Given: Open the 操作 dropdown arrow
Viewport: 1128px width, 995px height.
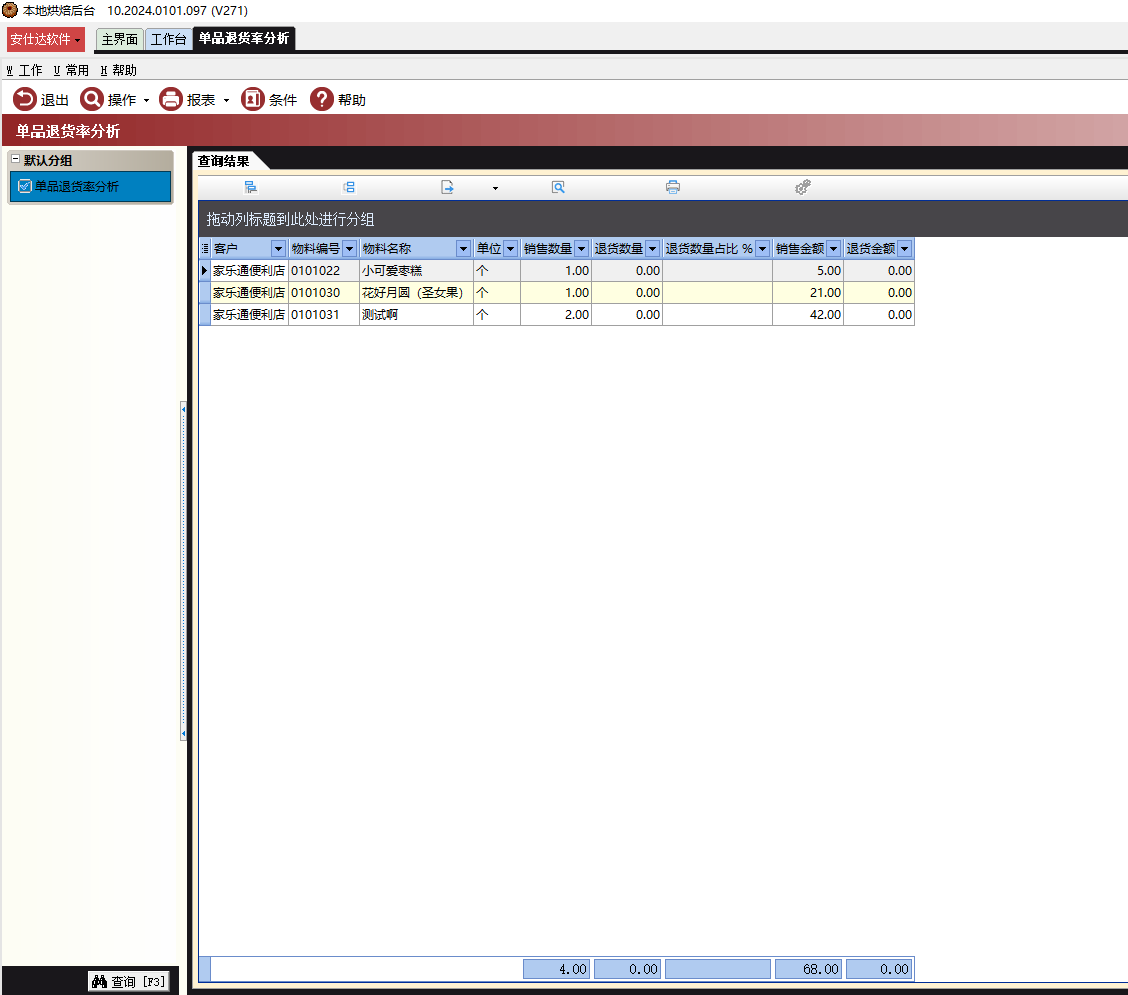Looking at the screenshot, I should tap(146, 101).
